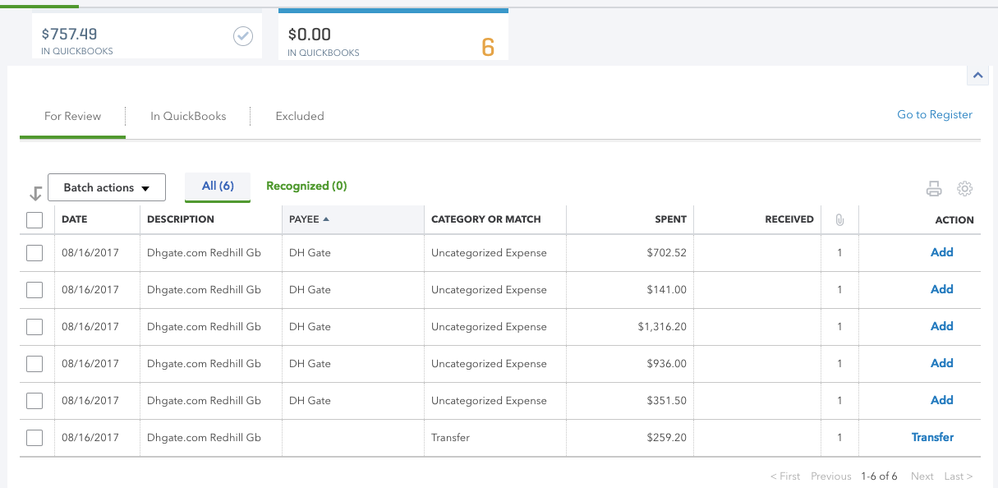Check the box for the $702.52 transaction
Image resolution: width=998 pixels, height=488 pixels.
[x=34, y=253]
